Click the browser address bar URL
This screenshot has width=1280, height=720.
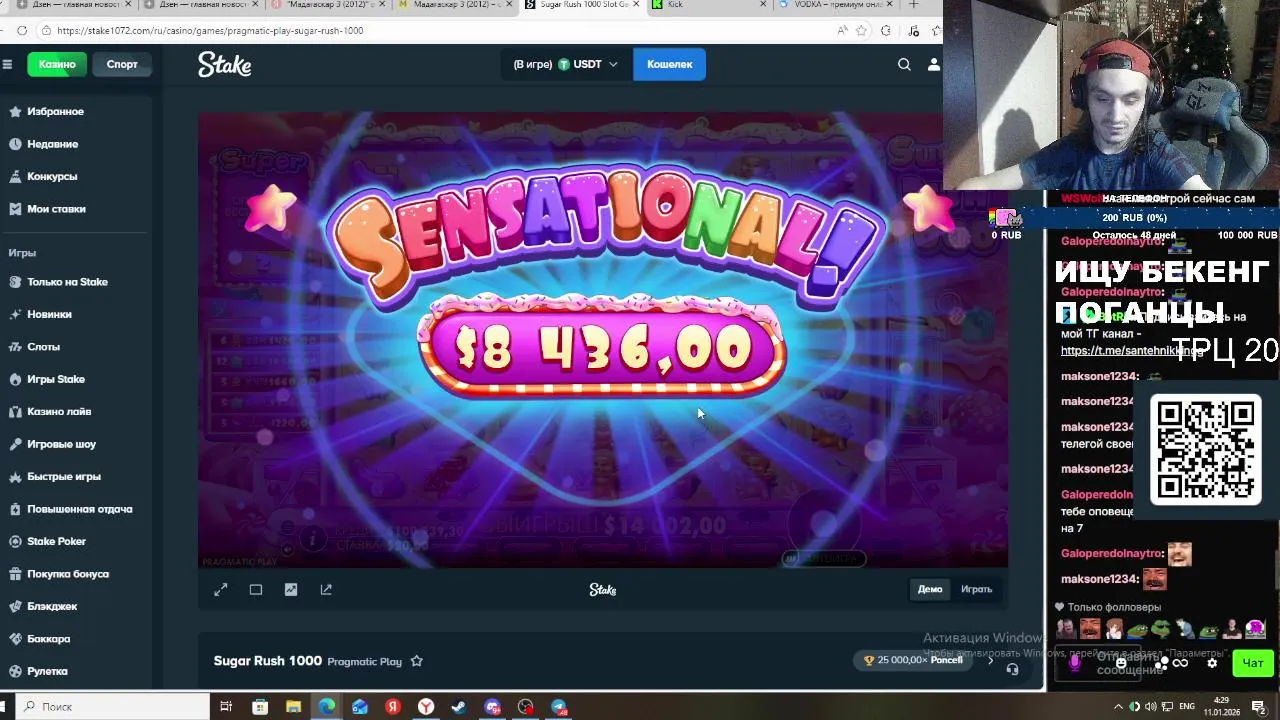click(210, 30)
